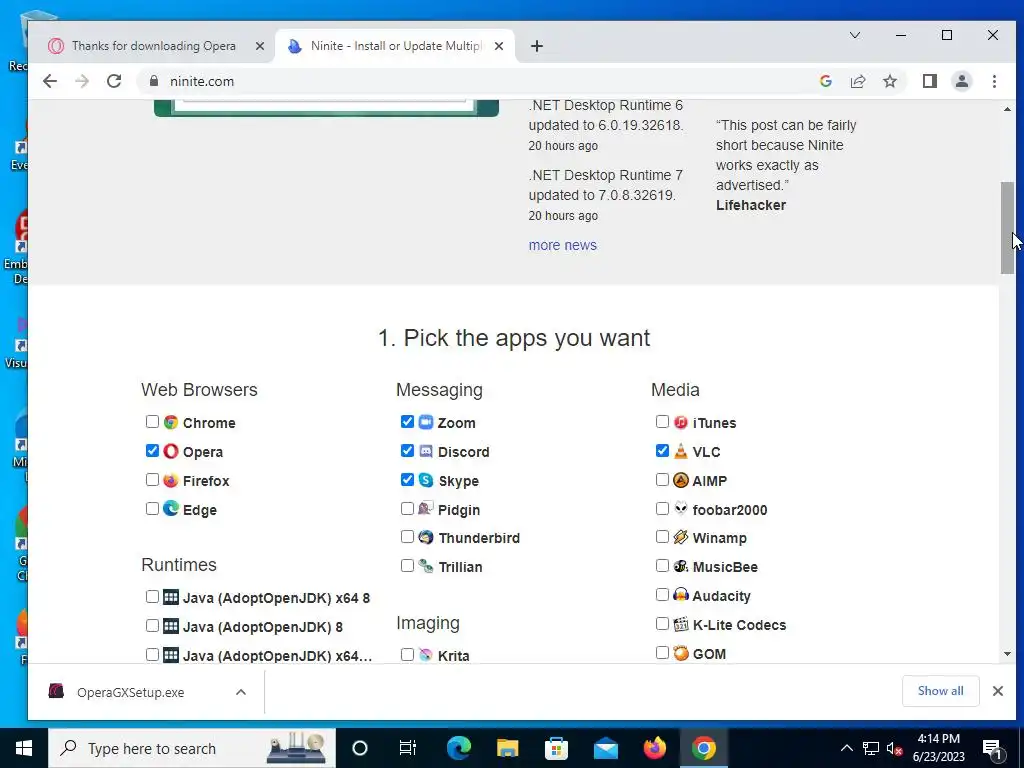Image resolution: width=1024 pixels, height=768 pixels.
Task: Open Task View on the taskbar
Action: pyautogui.click(x=408, y=748)
